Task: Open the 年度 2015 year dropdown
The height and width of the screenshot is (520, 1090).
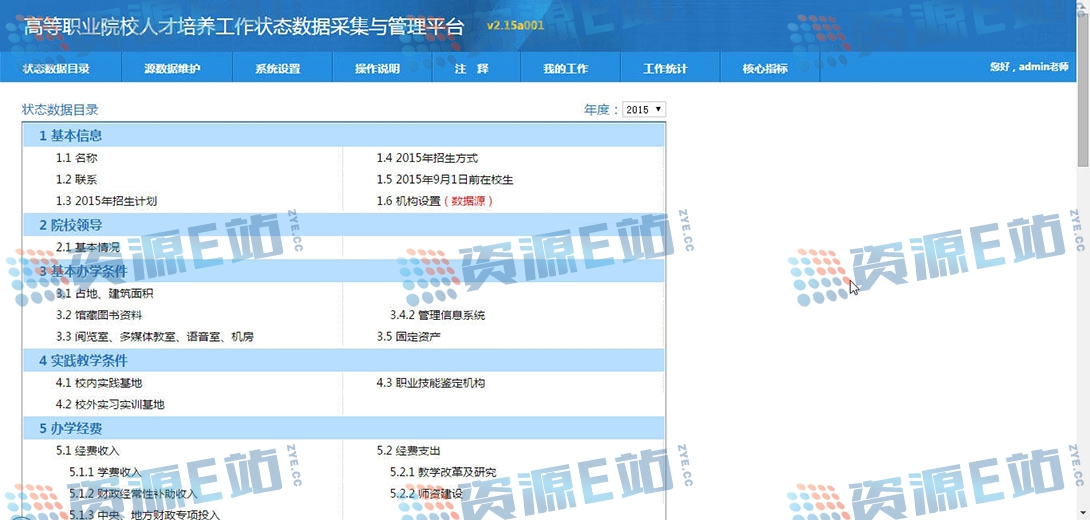Action: click(644, 110)
